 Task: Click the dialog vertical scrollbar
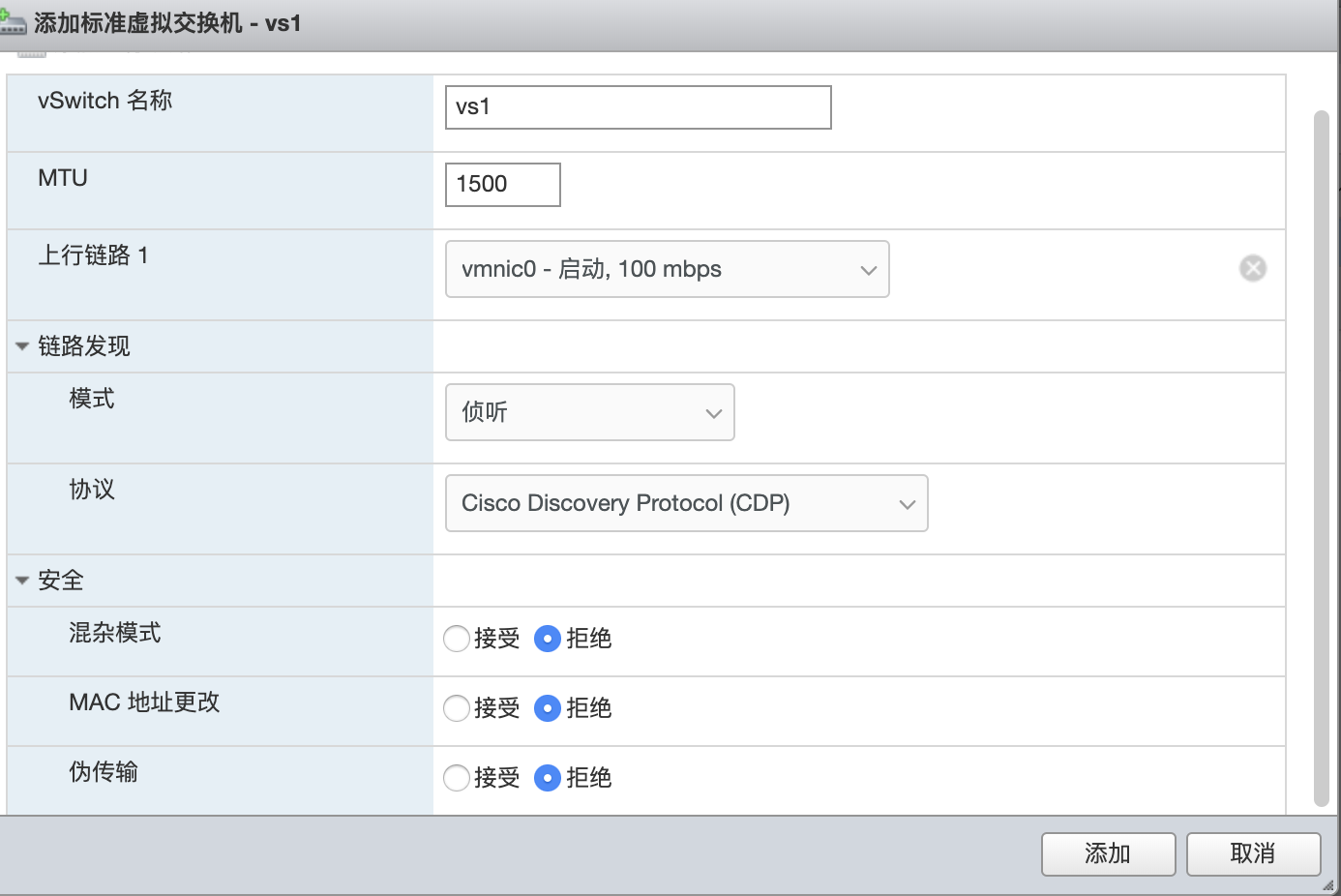1322,459
